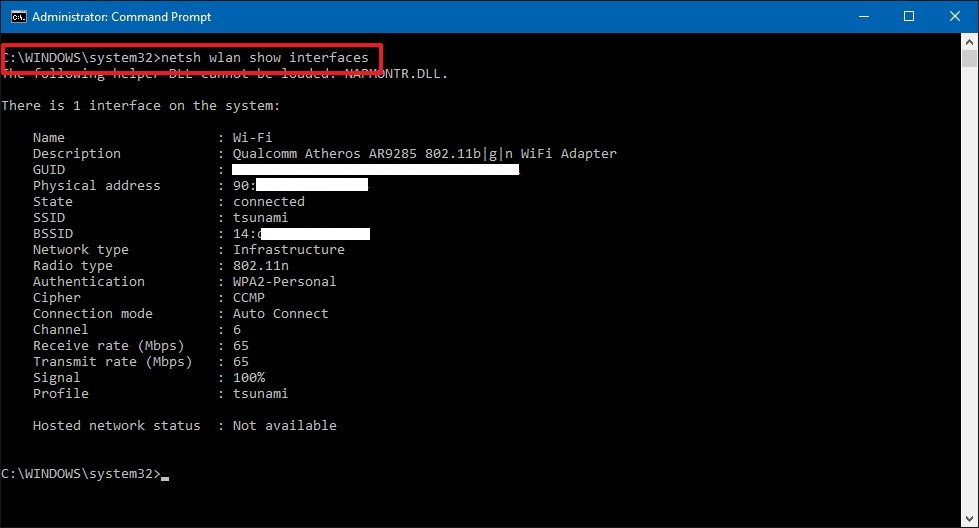This screenshot has height=528, width=979.
Task: Click the blinking cursor at the prompt
Action: [165, 479]
